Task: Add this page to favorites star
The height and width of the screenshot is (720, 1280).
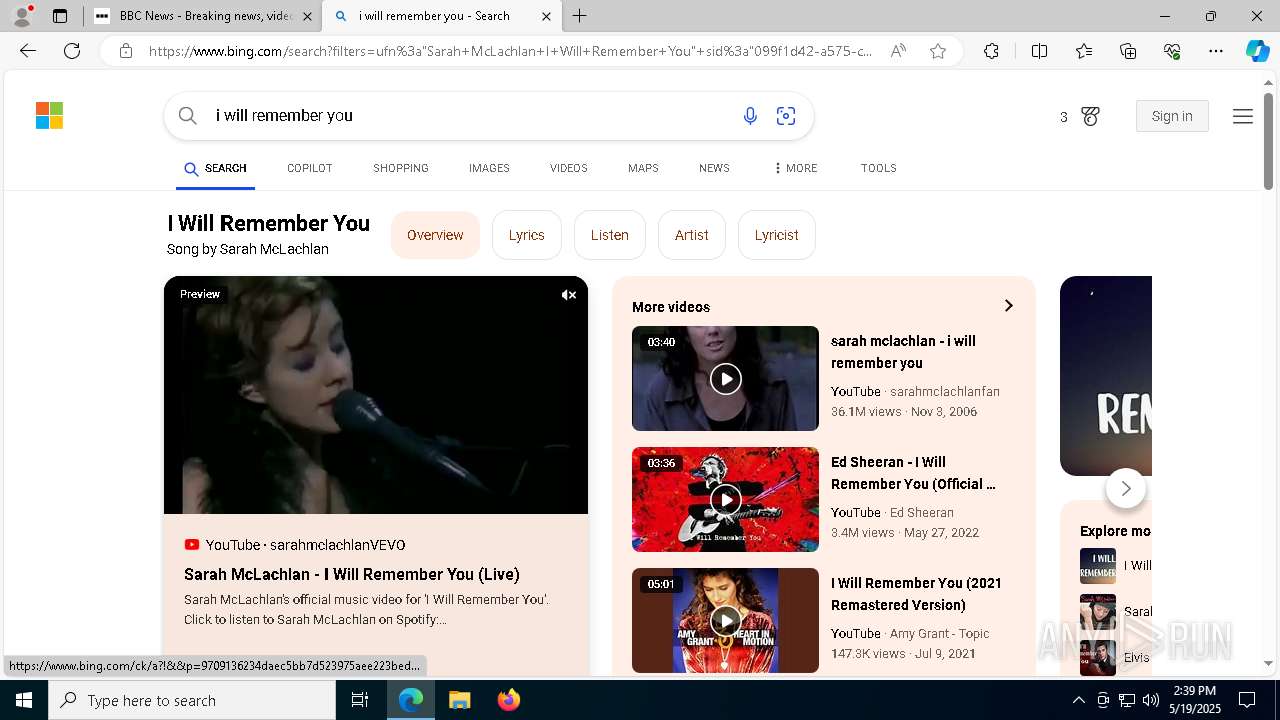Action: click(938, 51)
